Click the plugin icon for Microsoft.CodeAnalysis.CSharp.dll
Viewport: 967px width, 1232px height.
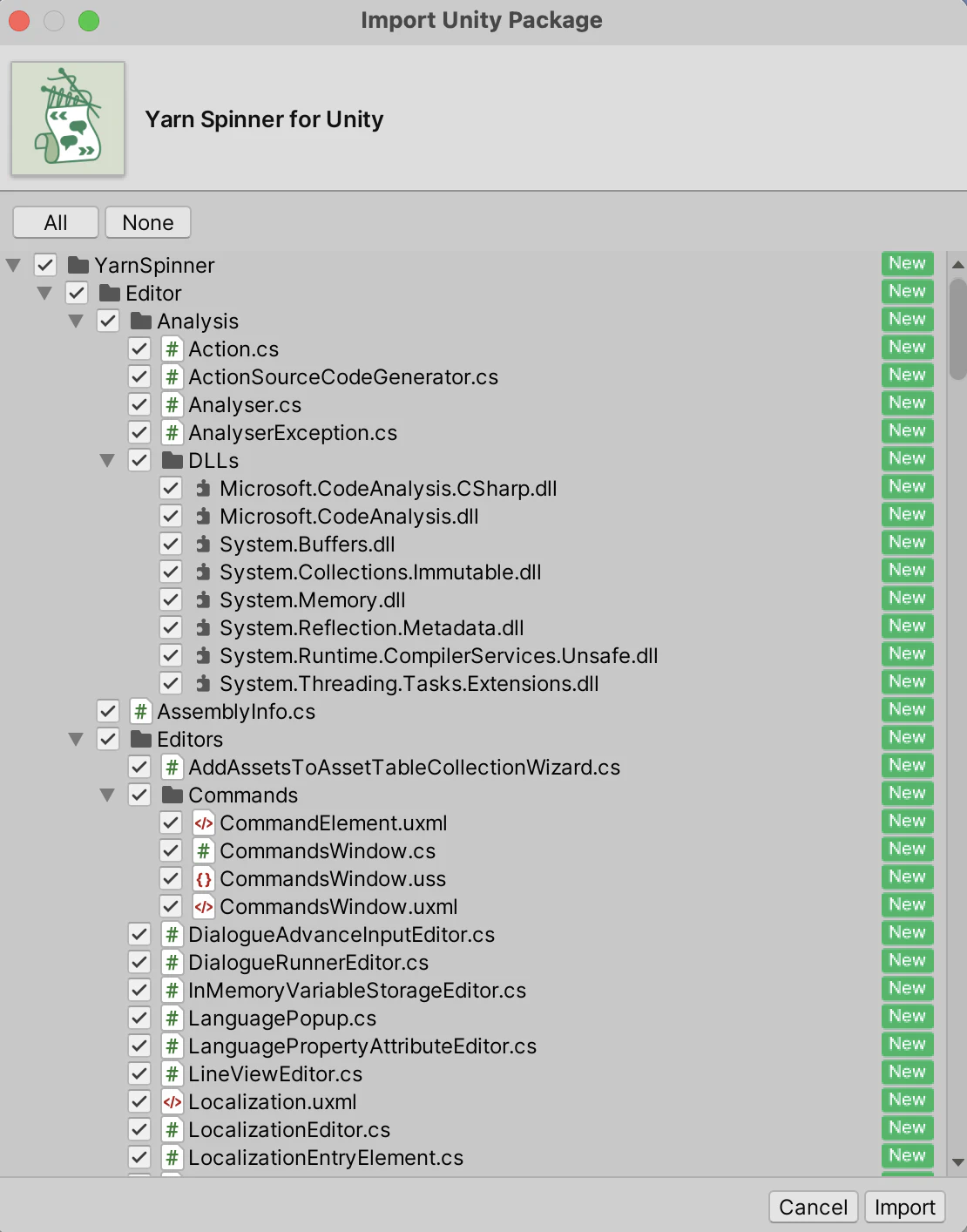[203, 489]
